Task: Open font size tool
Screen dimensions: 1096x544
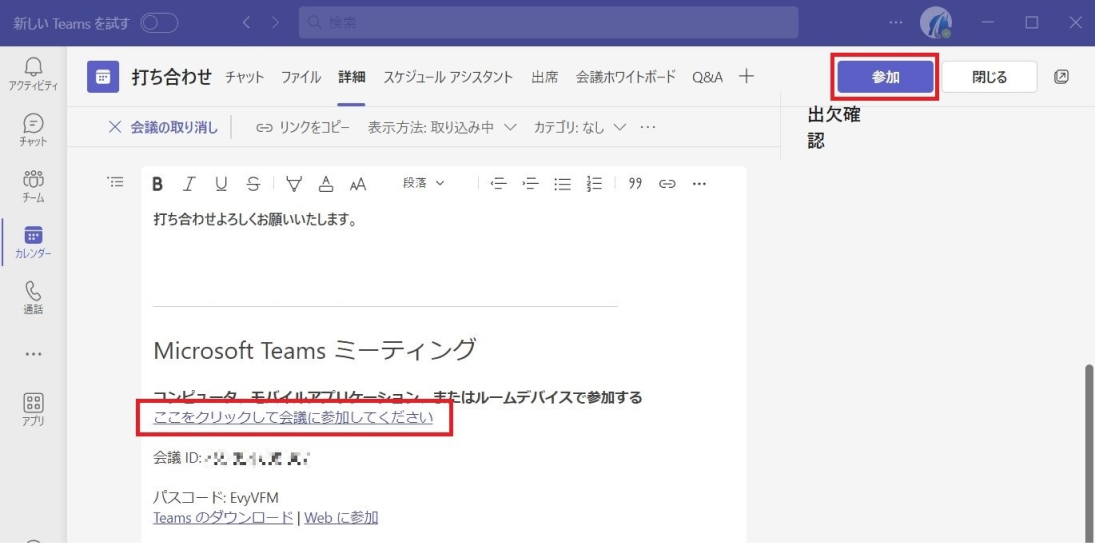Action: pos(358,184)
